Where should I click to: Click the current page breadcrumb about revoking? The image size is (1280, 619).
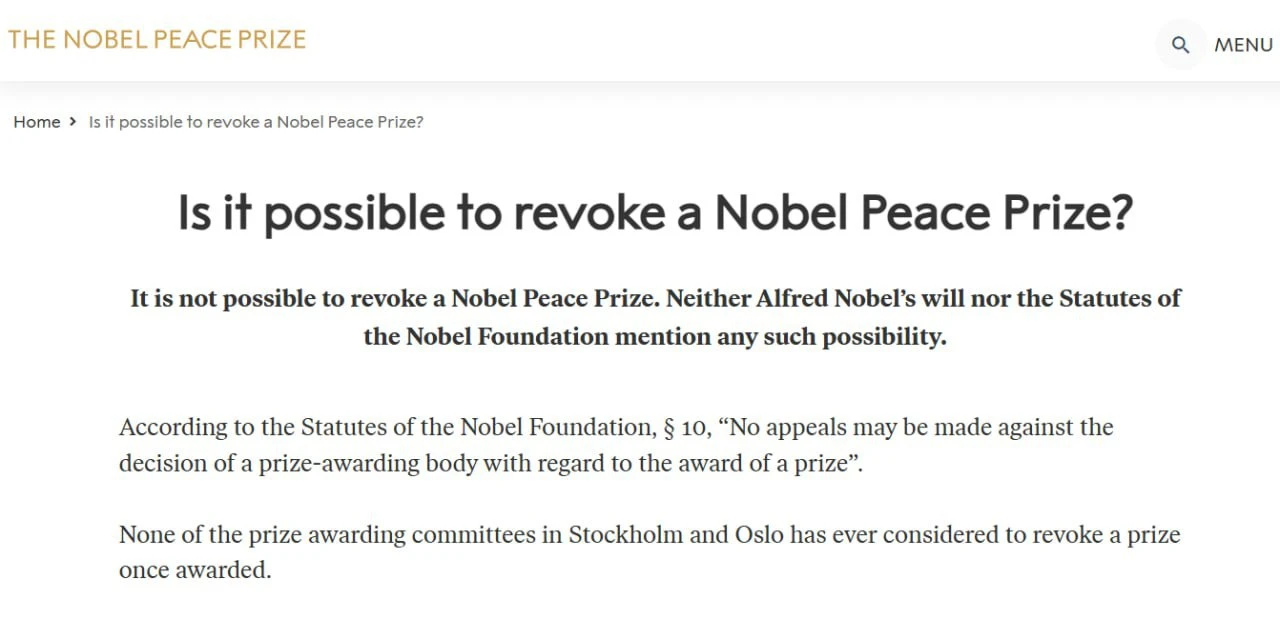point(256,122)
